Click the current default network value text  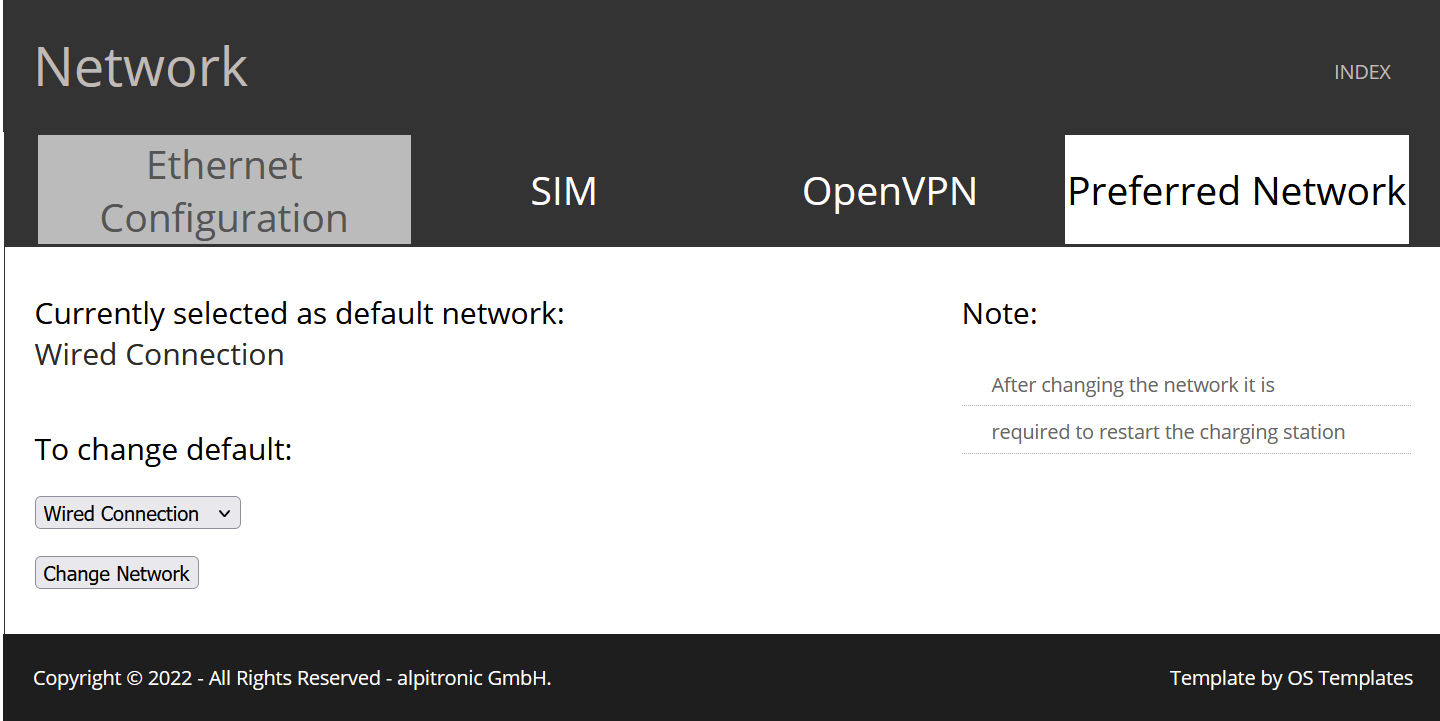tap(159, 355)
